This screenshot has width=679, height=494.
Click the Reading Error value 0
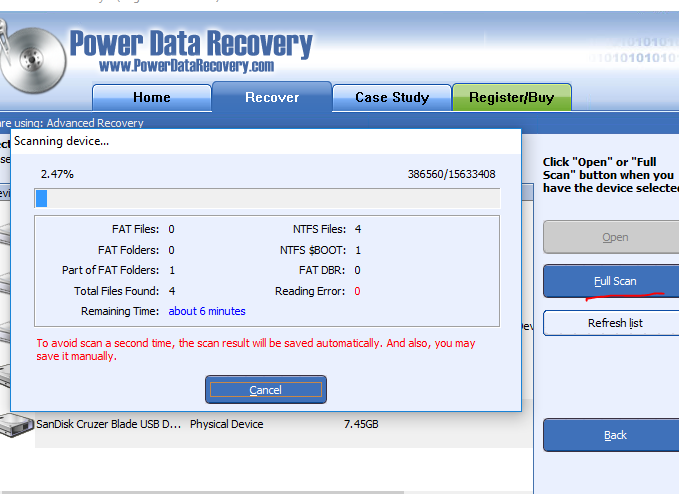(357, 291)
